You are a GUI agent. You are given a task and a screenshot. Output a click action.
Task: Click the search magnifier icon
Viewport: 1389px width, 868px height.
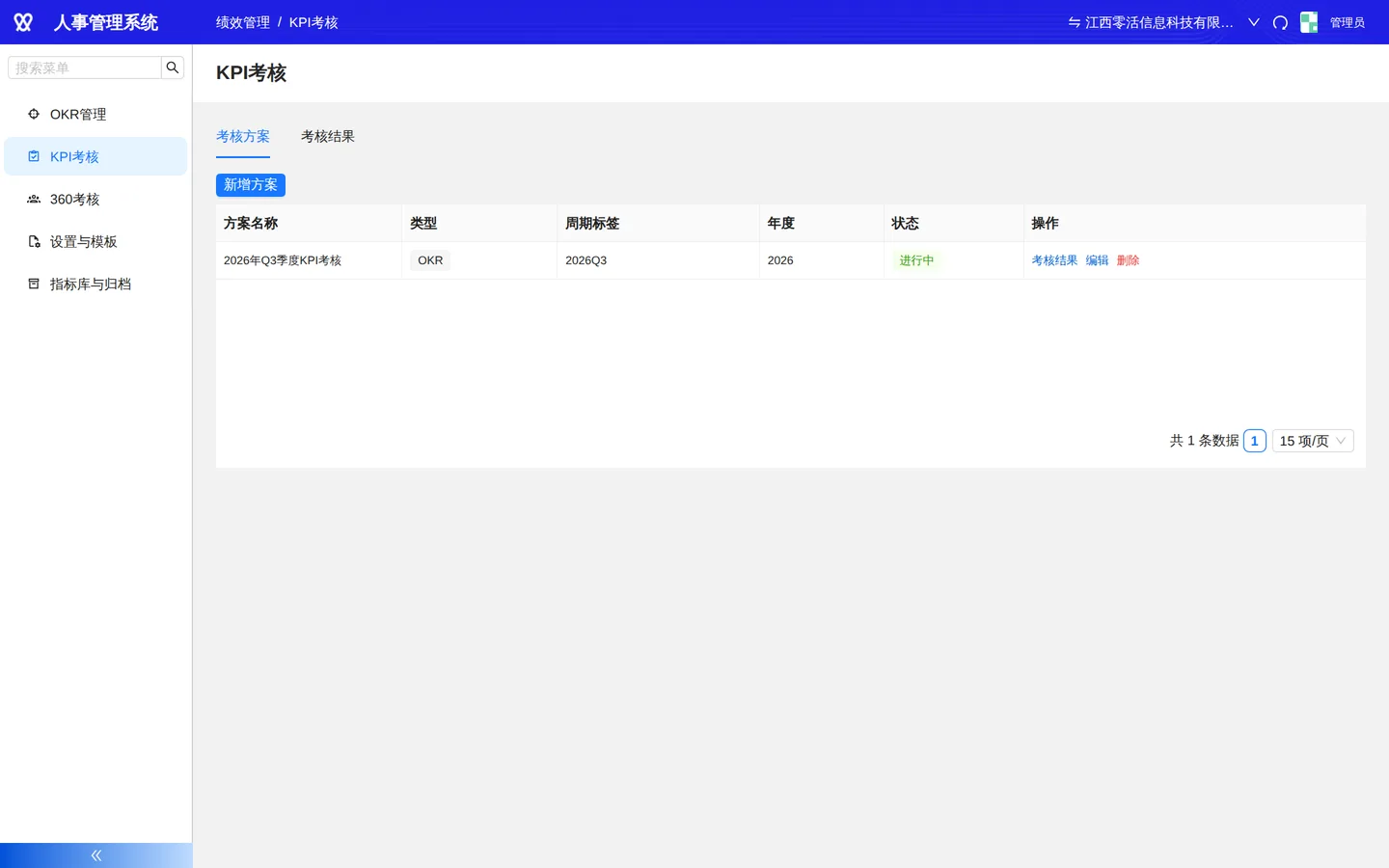point(173,68)
